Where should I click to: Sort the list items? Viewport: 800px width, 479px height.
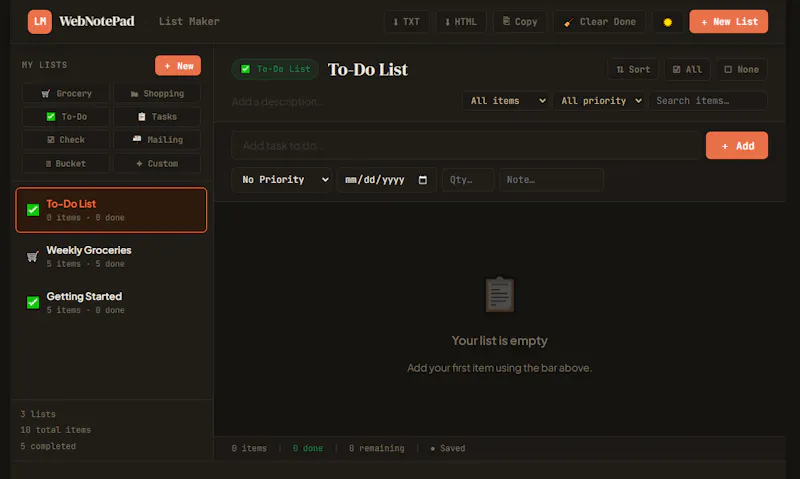click(633, 69)
